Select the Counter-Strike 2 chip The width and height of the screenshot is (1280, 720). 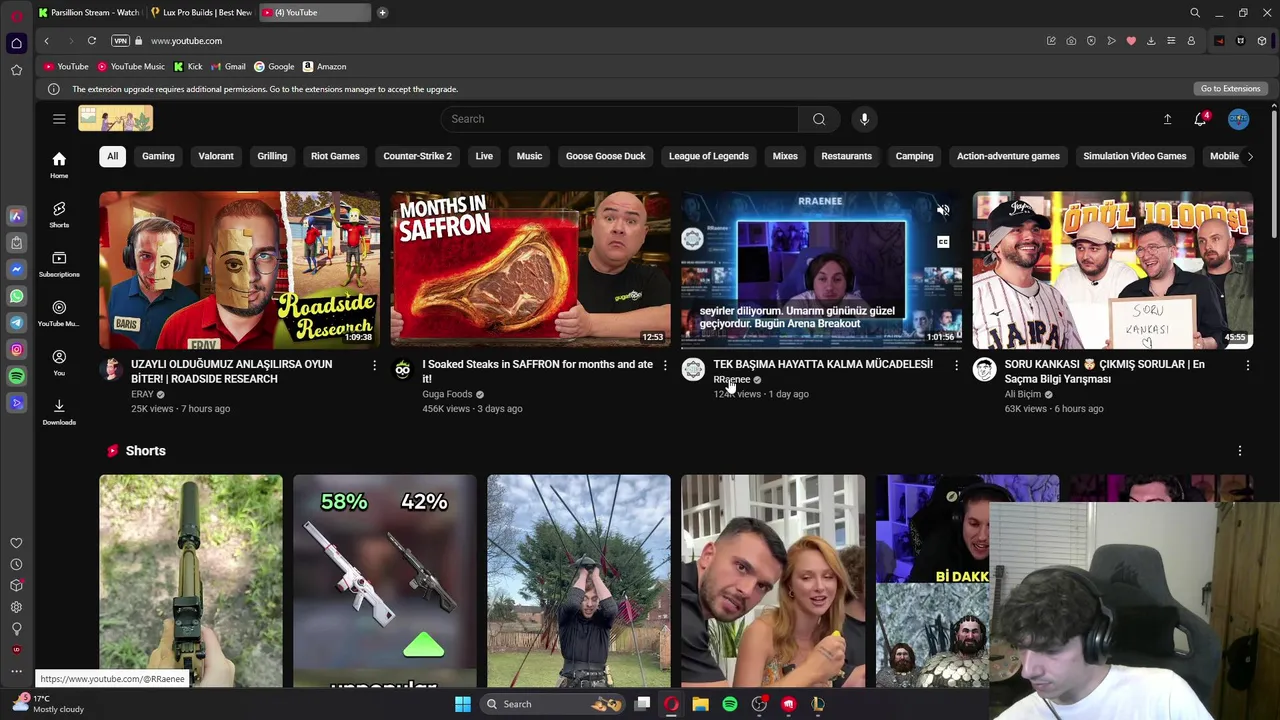click(417, 156)
